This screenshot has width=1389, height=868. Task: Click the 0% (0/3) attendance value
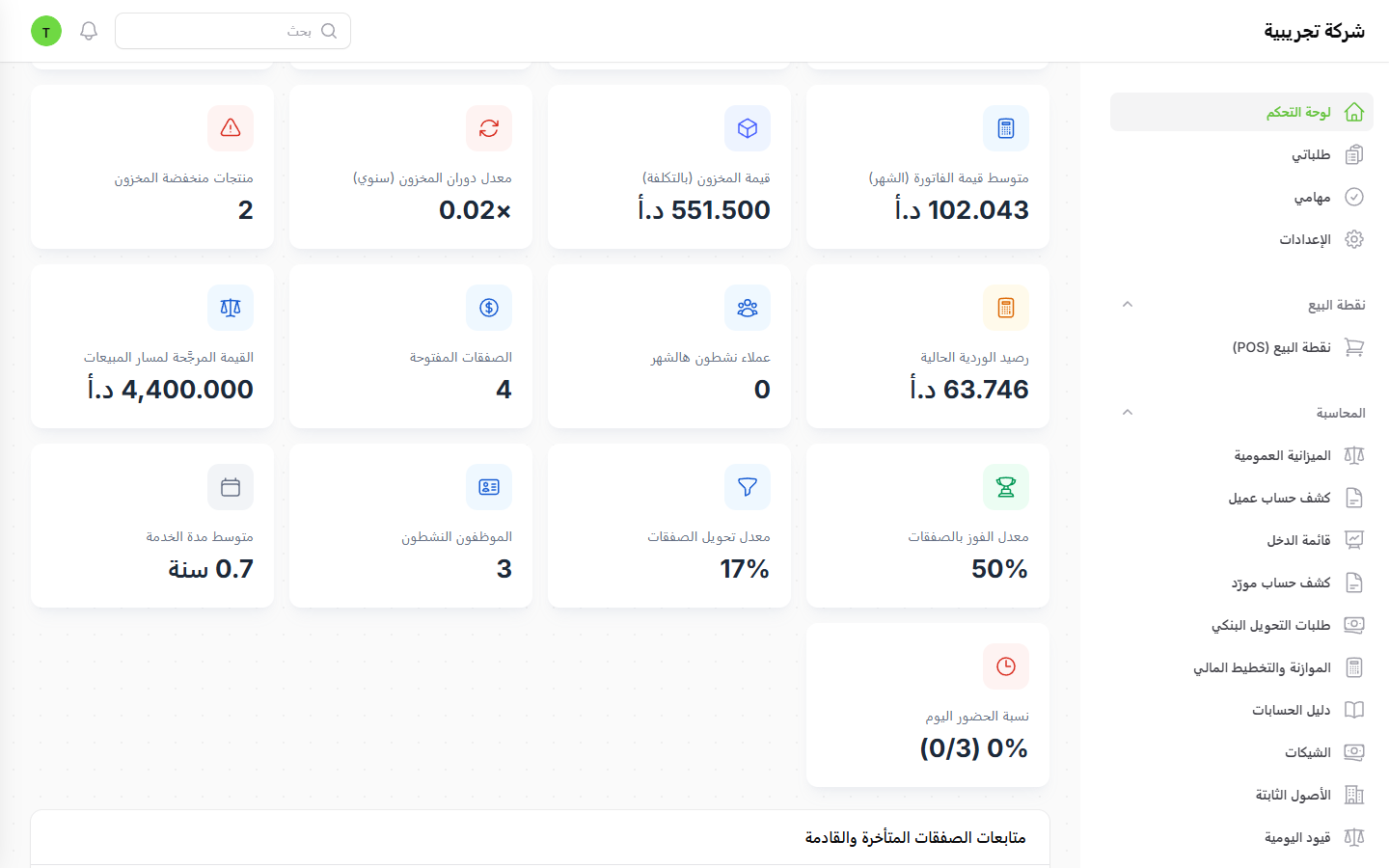(x=974, y=747)
